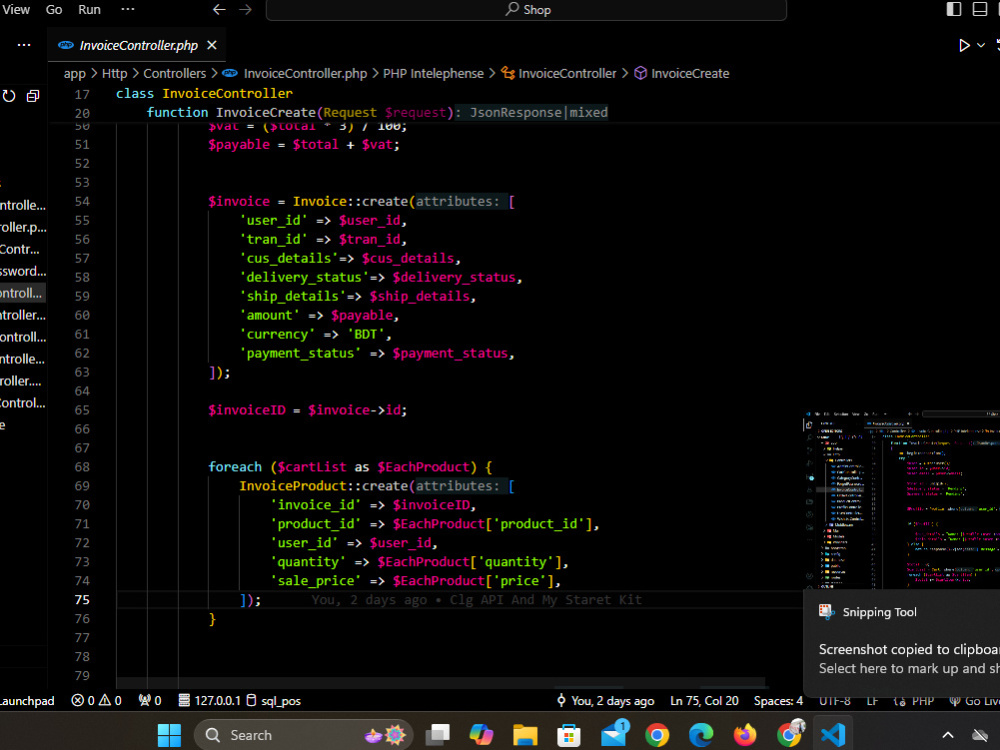Viewport: 1000px width, 750px height.
Task: Toggle the primary sidebar layout icon
Action: pos(953,9)
